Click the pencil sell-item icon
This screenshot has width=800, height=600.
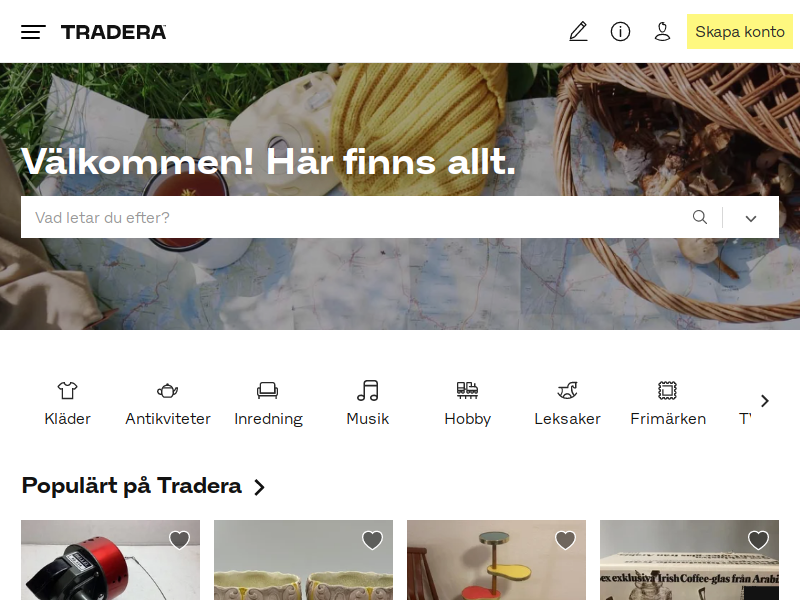coord(579,32)
